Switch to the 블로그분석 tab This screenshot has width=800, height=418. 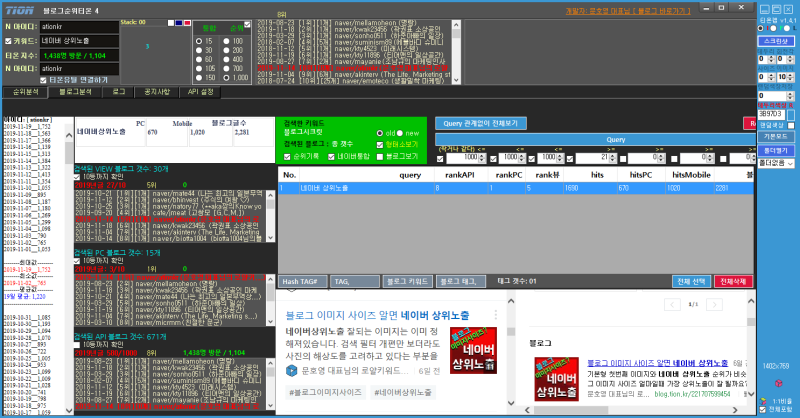coord(75,92)
